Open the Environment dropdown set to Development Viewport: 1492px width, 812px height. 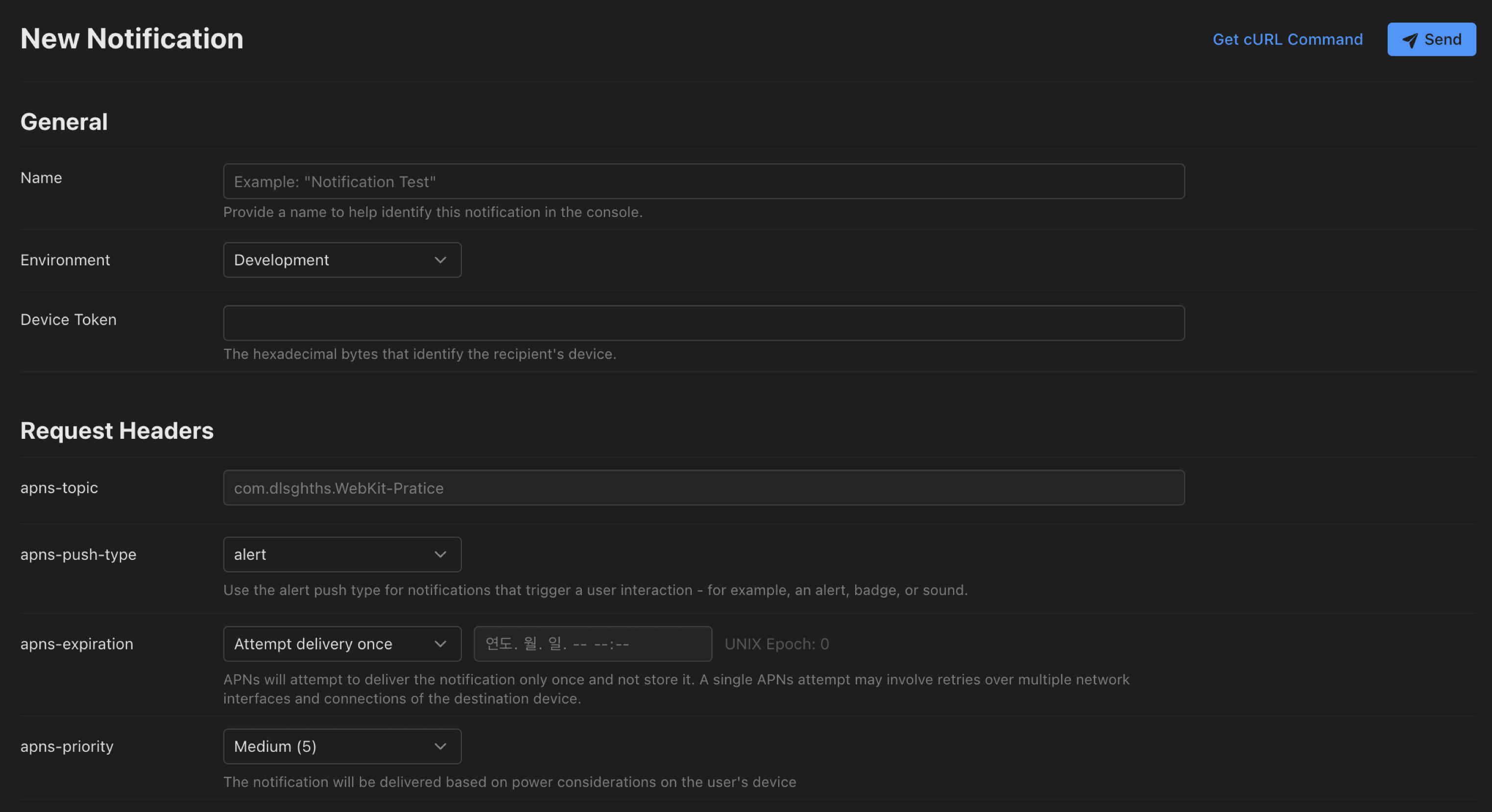(x=342, y=260)
